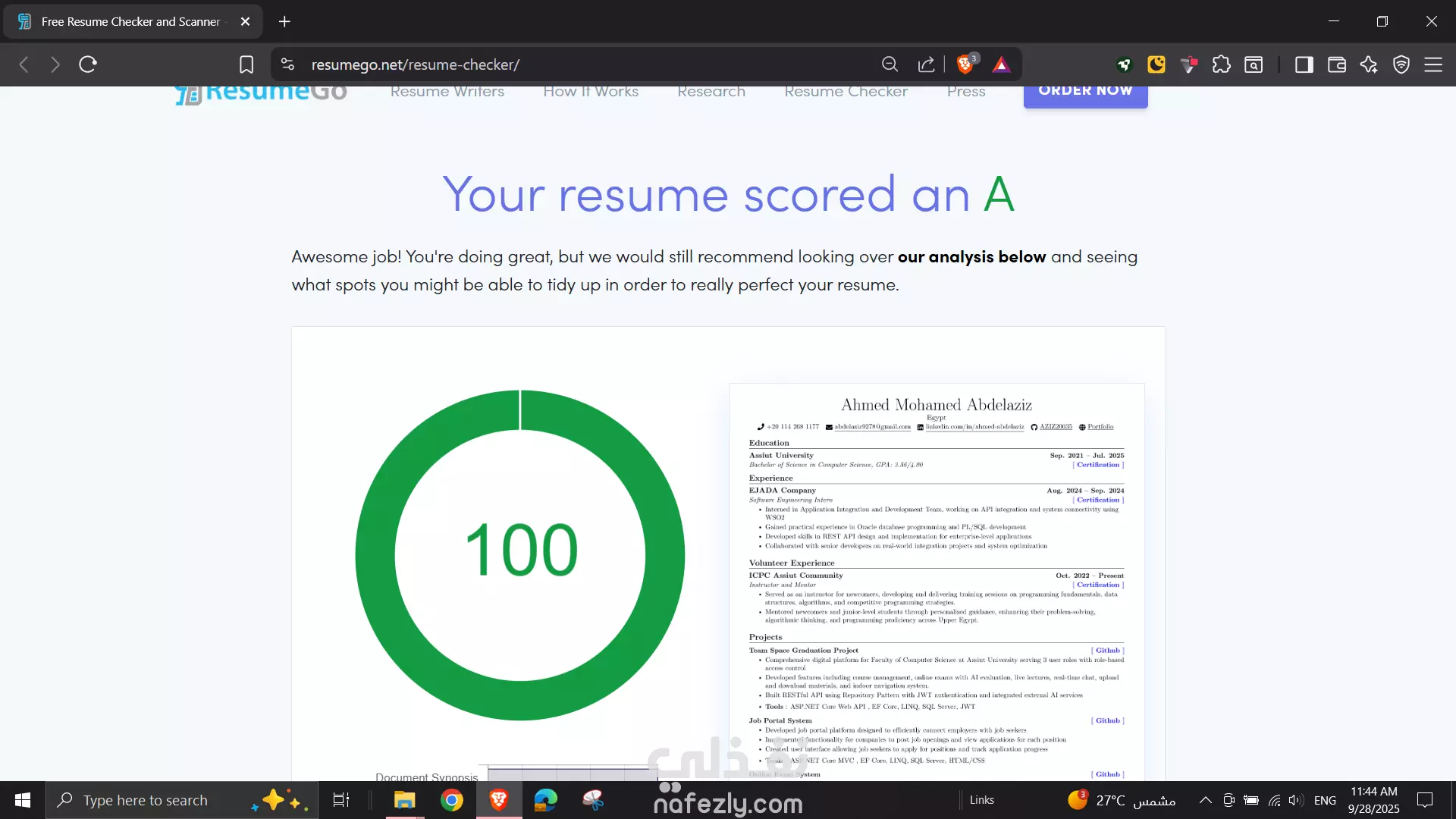The image size is (1456, 819).
Task: Show hidden system tray icons chevron
Action: [x=1205, y=800]
